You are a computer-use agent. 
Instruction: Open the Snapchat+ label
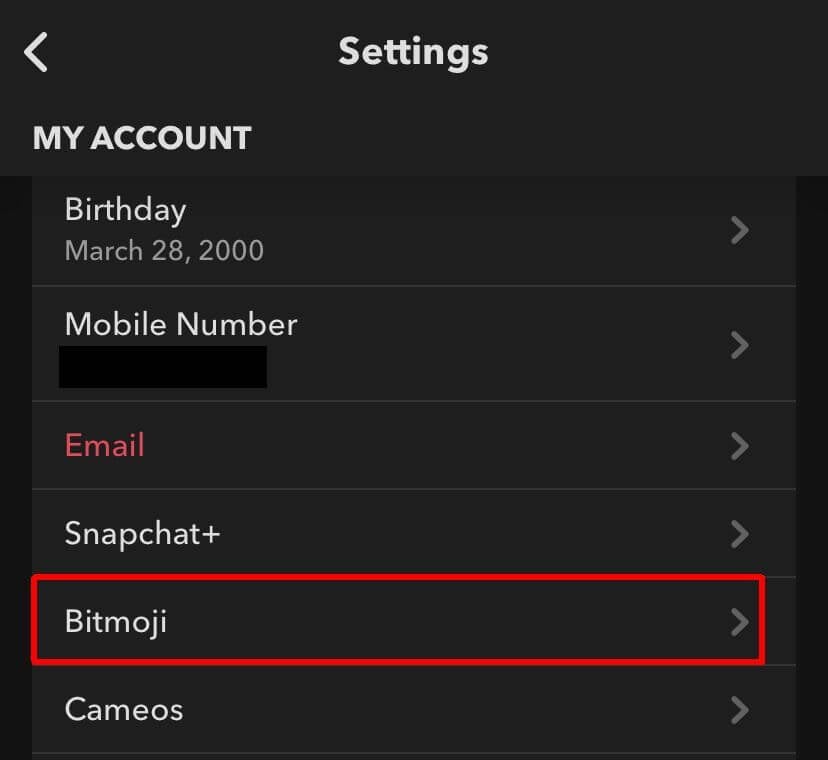click(142, 533)
